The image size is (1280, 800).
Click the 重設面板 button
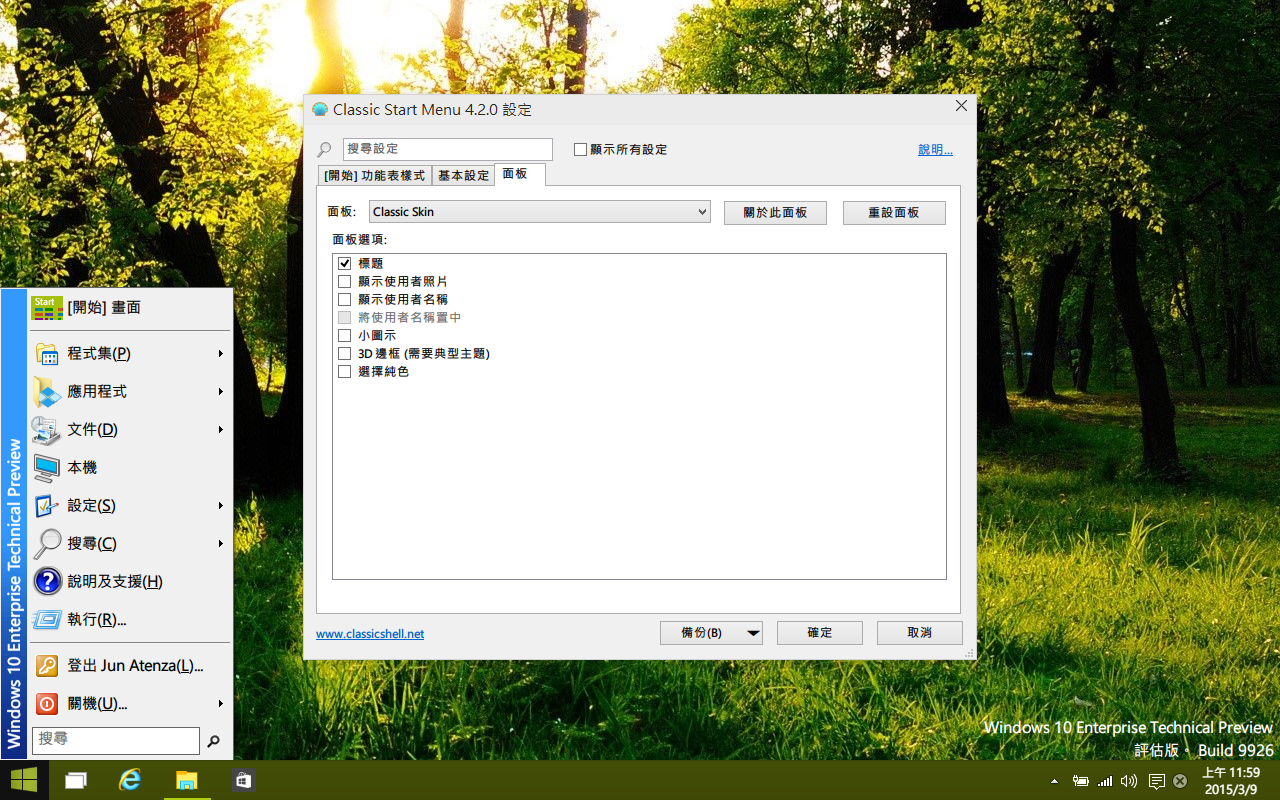pyautogui.click(x=894, y=213)
